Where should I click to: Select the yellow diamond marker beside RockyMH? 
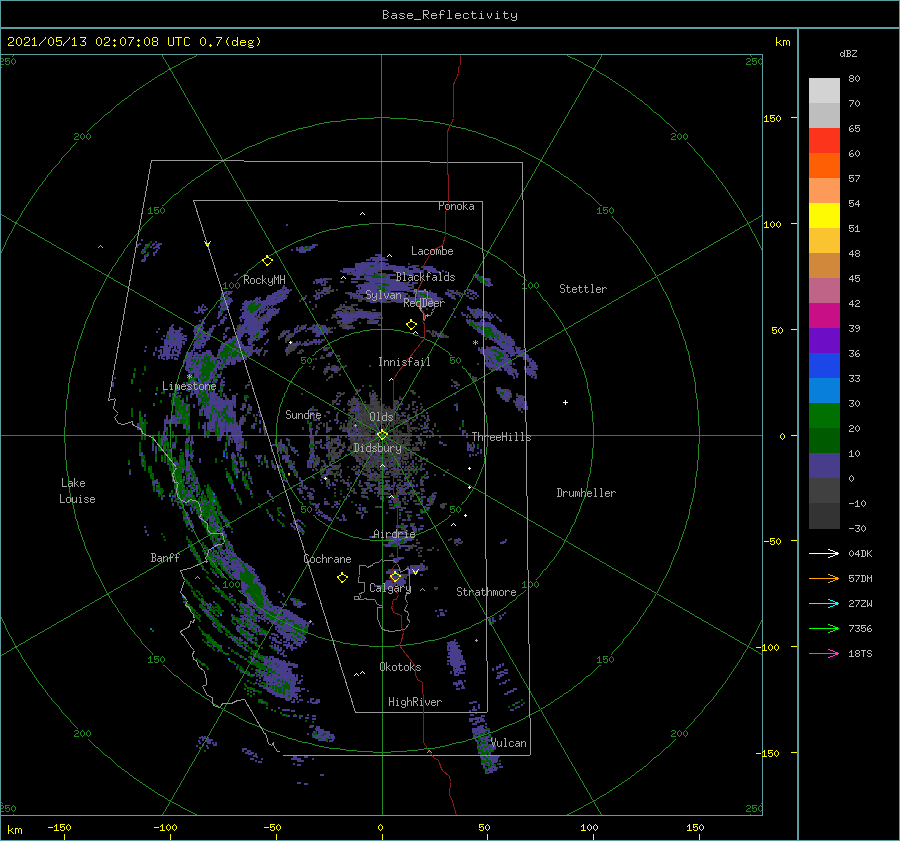tap(267, 261)
